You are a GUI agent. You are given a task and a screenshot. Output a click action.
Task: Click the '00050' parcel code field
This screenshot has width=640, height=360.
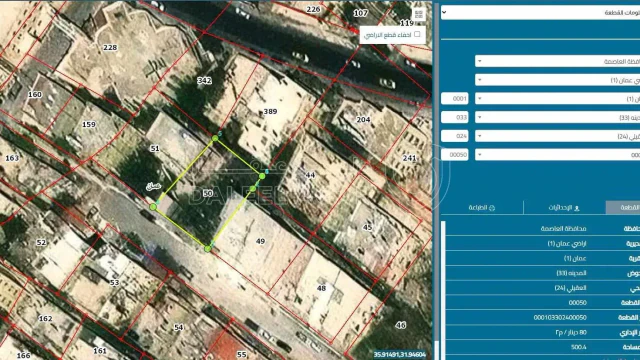455,155
